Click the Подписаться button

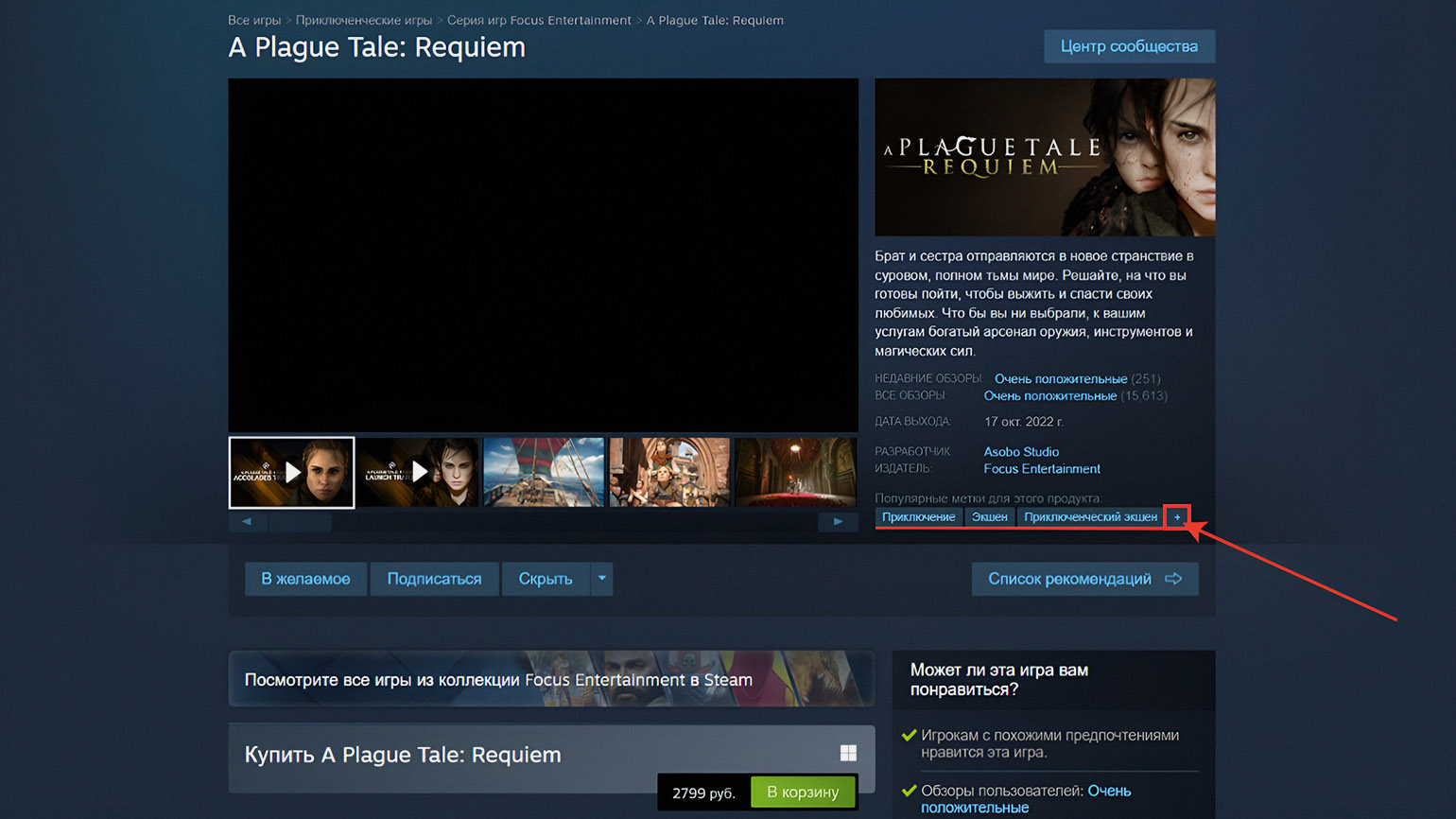click(434, 579)
